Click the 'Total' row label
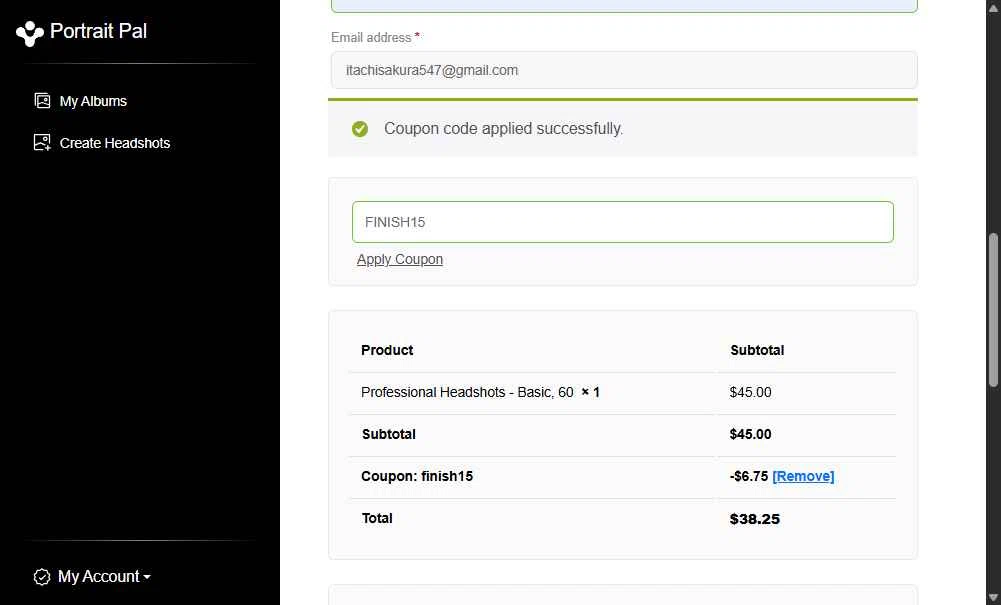 tap(377, 518)
